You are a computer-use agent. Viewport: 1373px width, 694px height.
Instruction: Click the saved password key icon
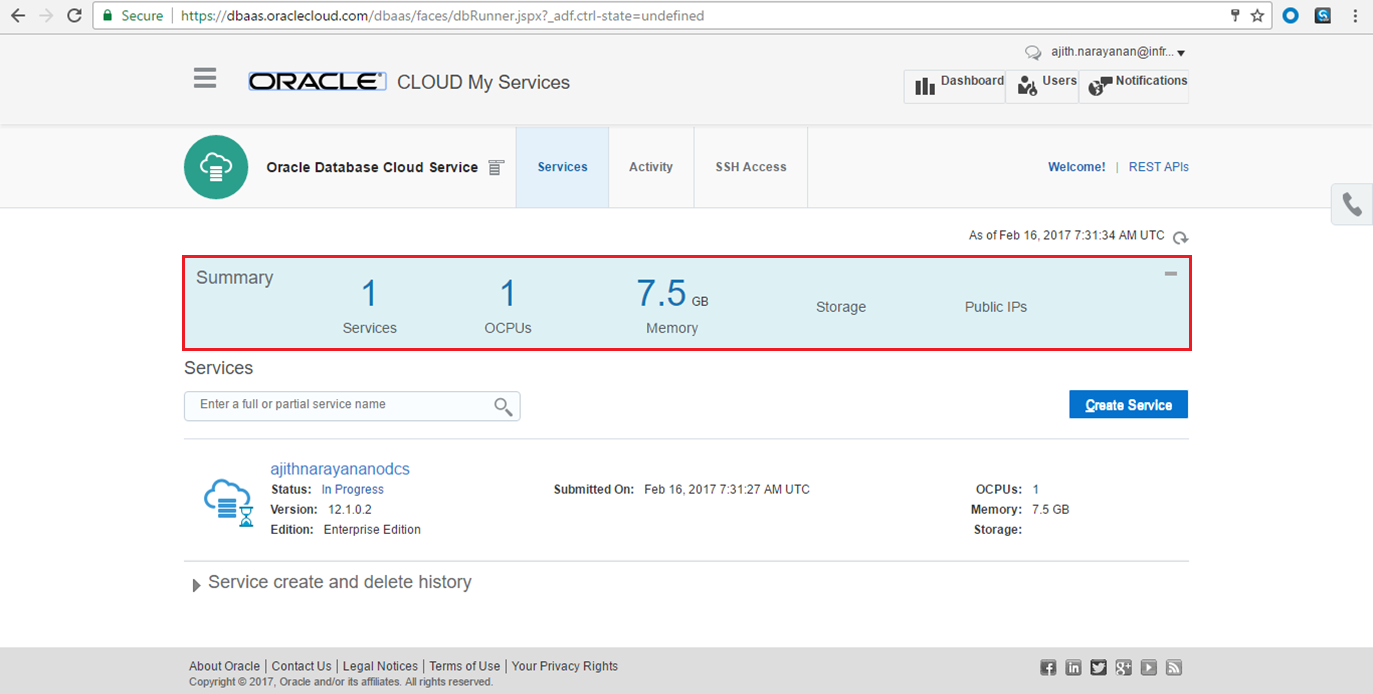coord(1235,16)
